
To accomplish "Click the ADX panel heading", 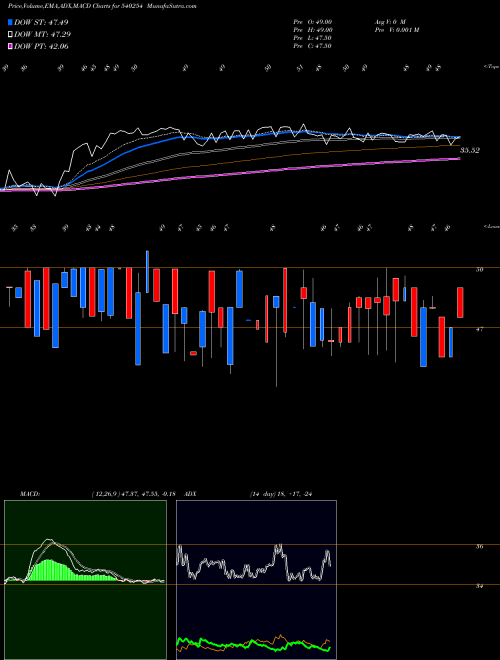I will [x=190, y=494].
